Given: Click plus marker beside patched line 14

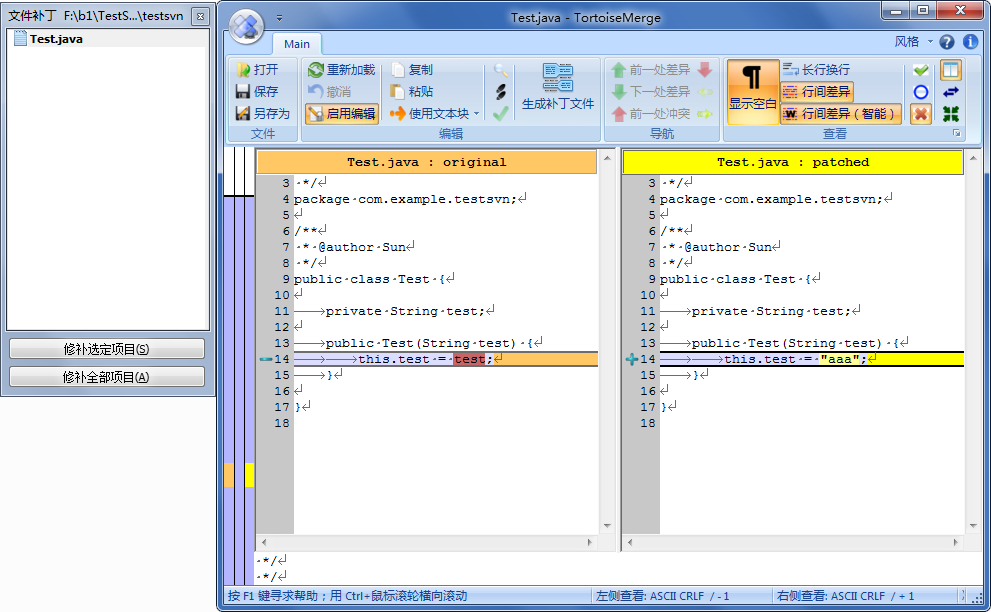Looking at the screenshot, I should click(631, 359).
